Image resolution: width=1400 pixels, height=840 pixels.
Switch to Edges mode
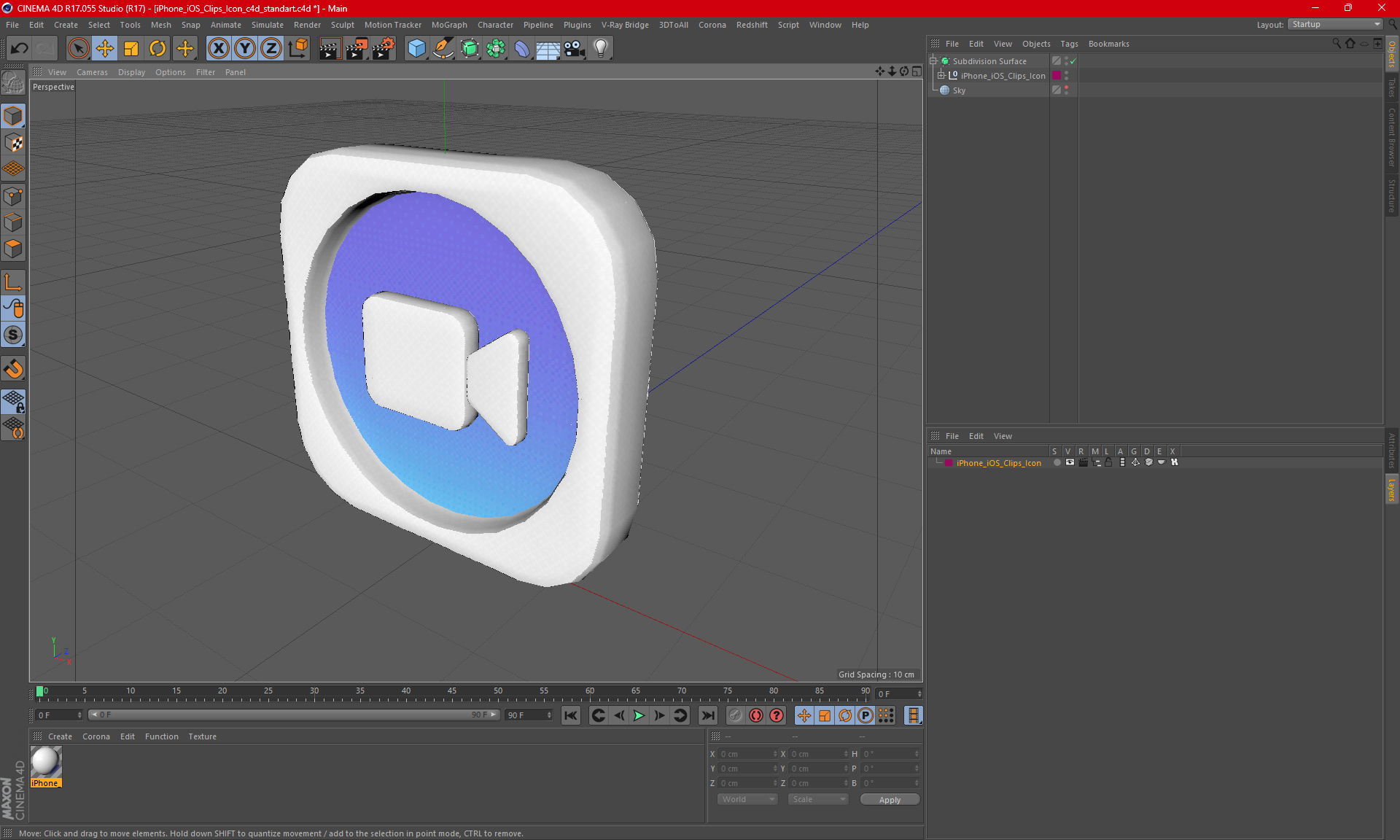click(x=13, y=222)
